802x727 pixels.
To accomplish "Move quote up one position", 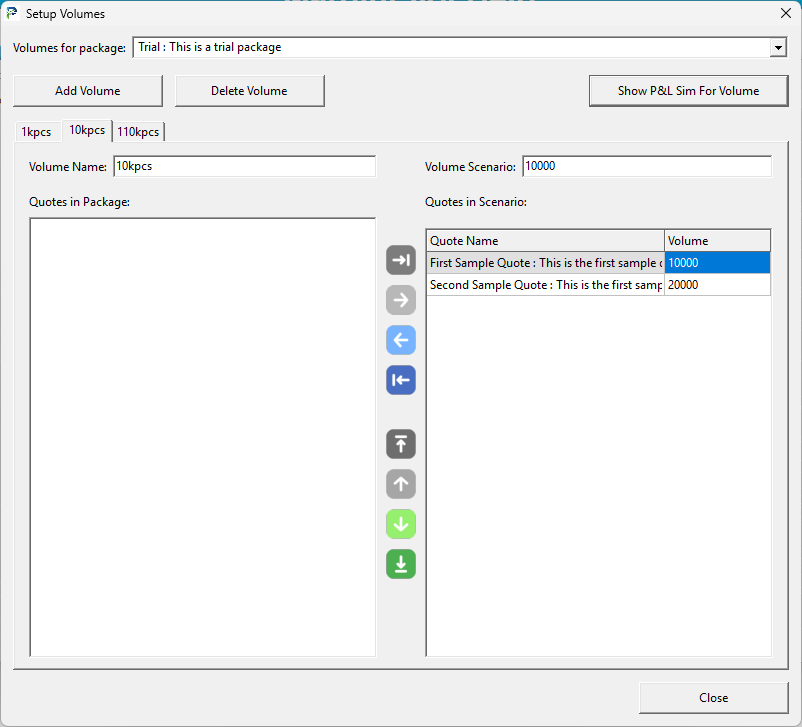I will (401, 484).
